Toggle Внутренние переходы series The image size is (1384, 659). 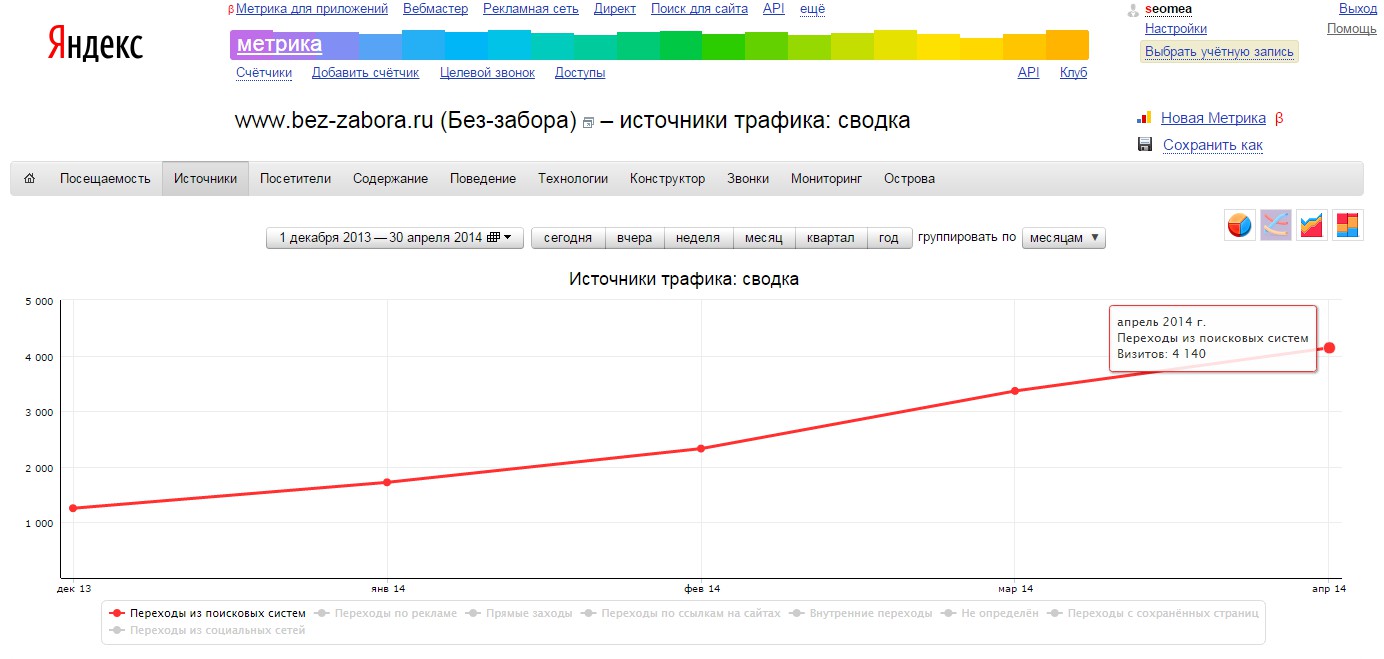coord(862,613)
